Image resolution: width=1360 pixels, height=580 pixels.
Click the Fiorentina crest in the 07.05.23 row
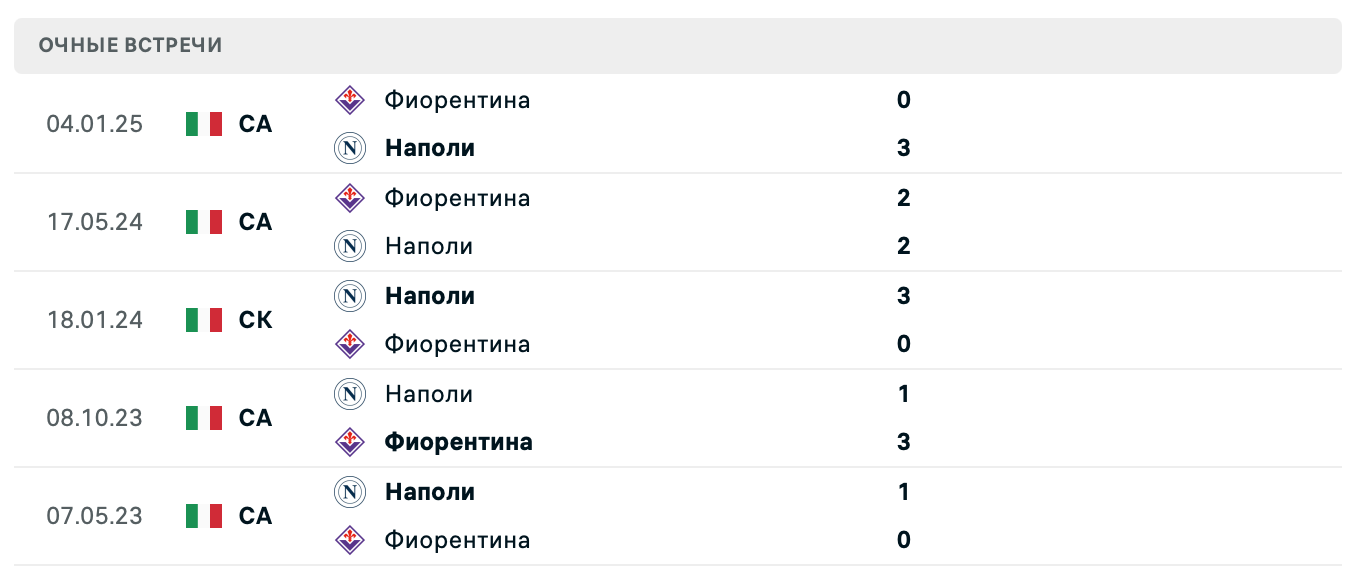(x=349, y=540)
